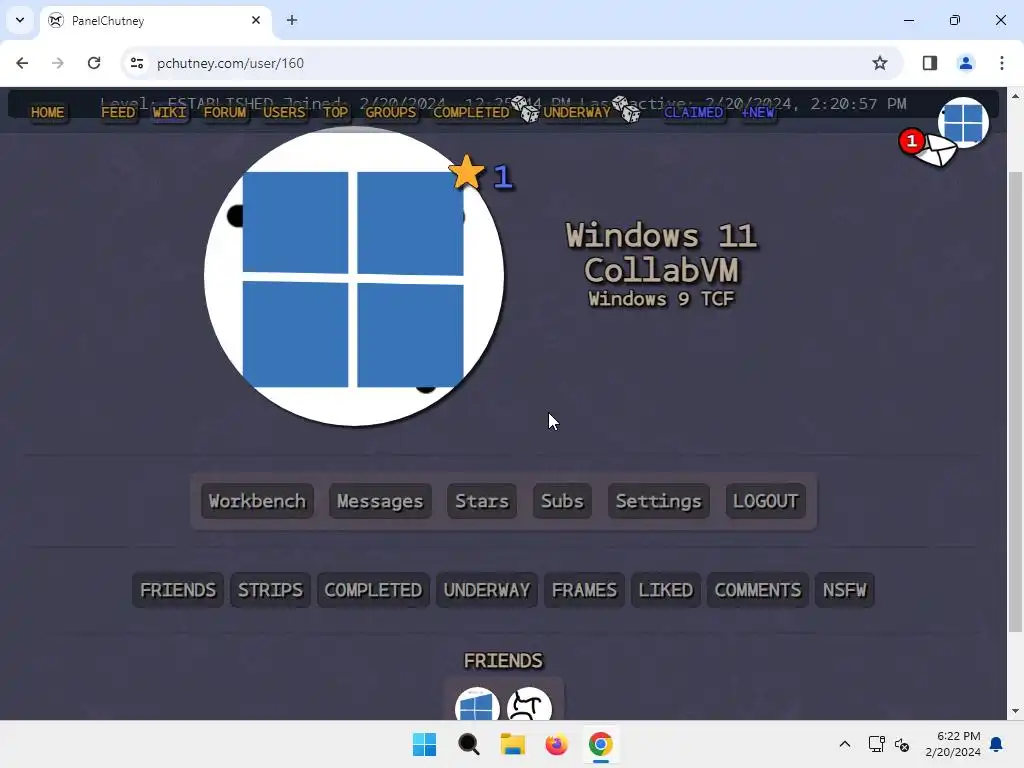The height and width of the screenshot is (768, 1024).
Task: Open the Messages button
Action: coord(380,501)
